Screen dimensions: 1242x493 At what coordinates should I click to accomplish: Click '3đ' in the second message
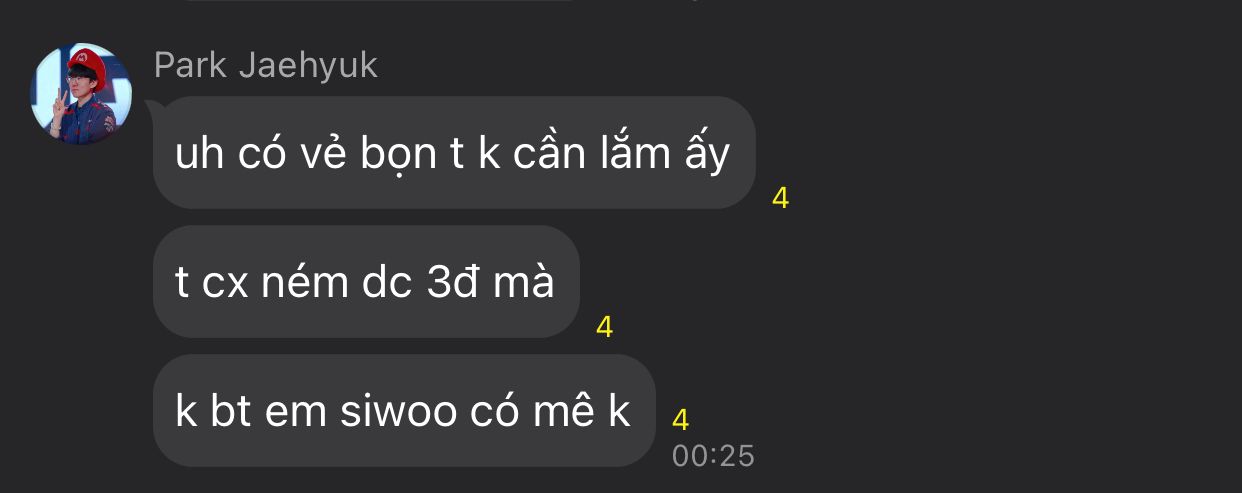(x=448, y=283)
